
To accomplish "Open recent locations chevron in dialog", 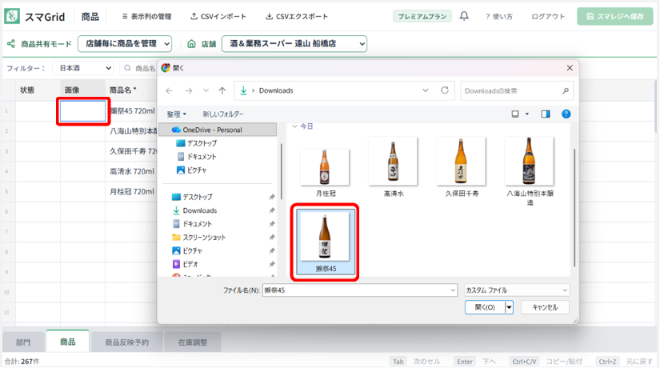I will tap(206, 91).
